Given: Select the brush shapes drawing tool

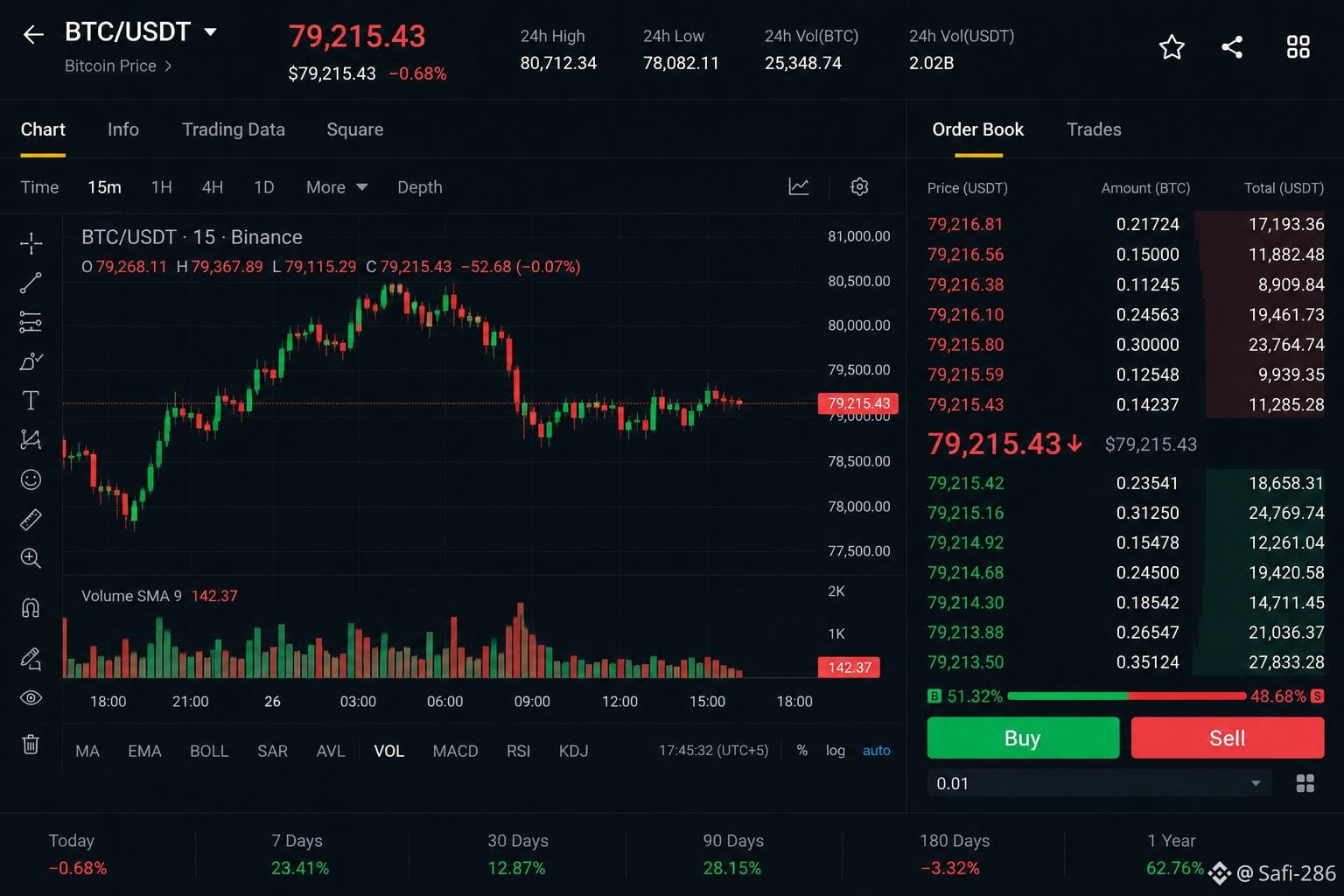Looking at the screenshot, I should pyautogui.click(x=31, y=361).
